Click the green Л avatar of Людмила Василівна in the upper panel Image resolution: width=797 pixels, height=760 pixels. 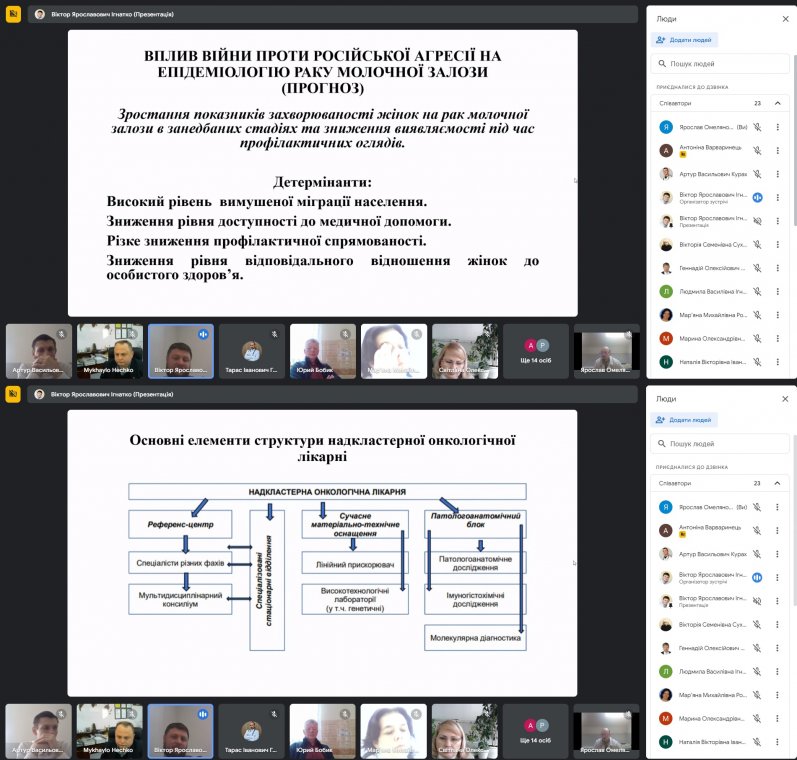[666, 291]
